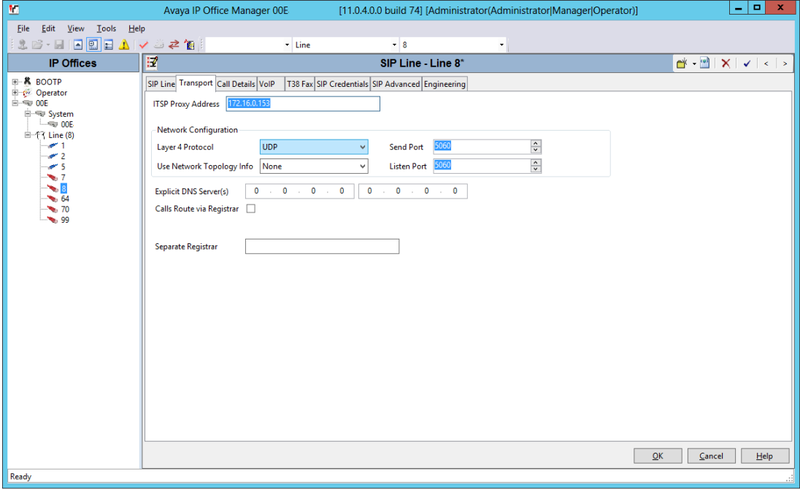
Task: Show error pane yellow warning icon
Action: (124, 45)
